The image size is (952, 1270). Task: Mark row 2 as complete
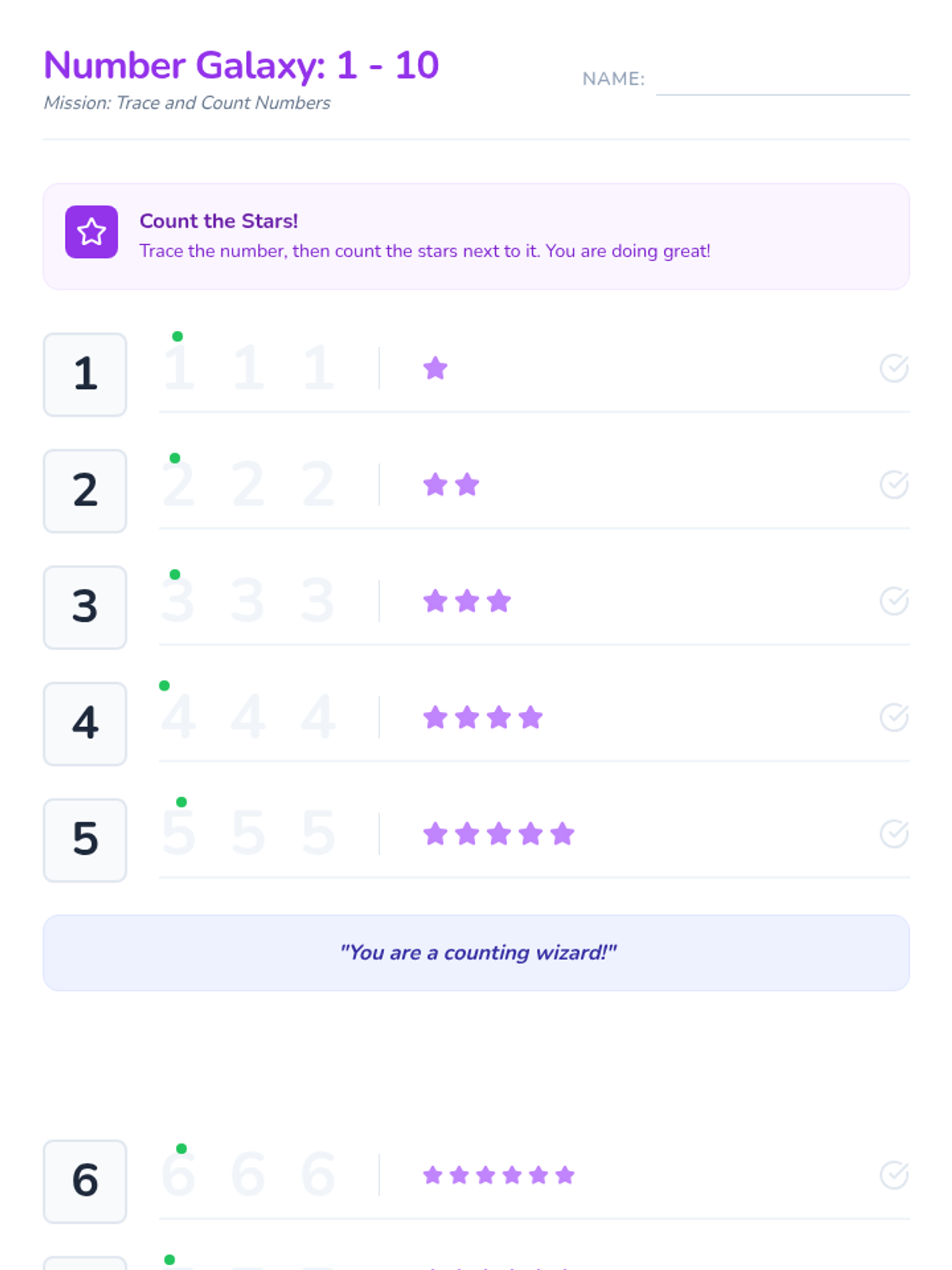(893, 484)
